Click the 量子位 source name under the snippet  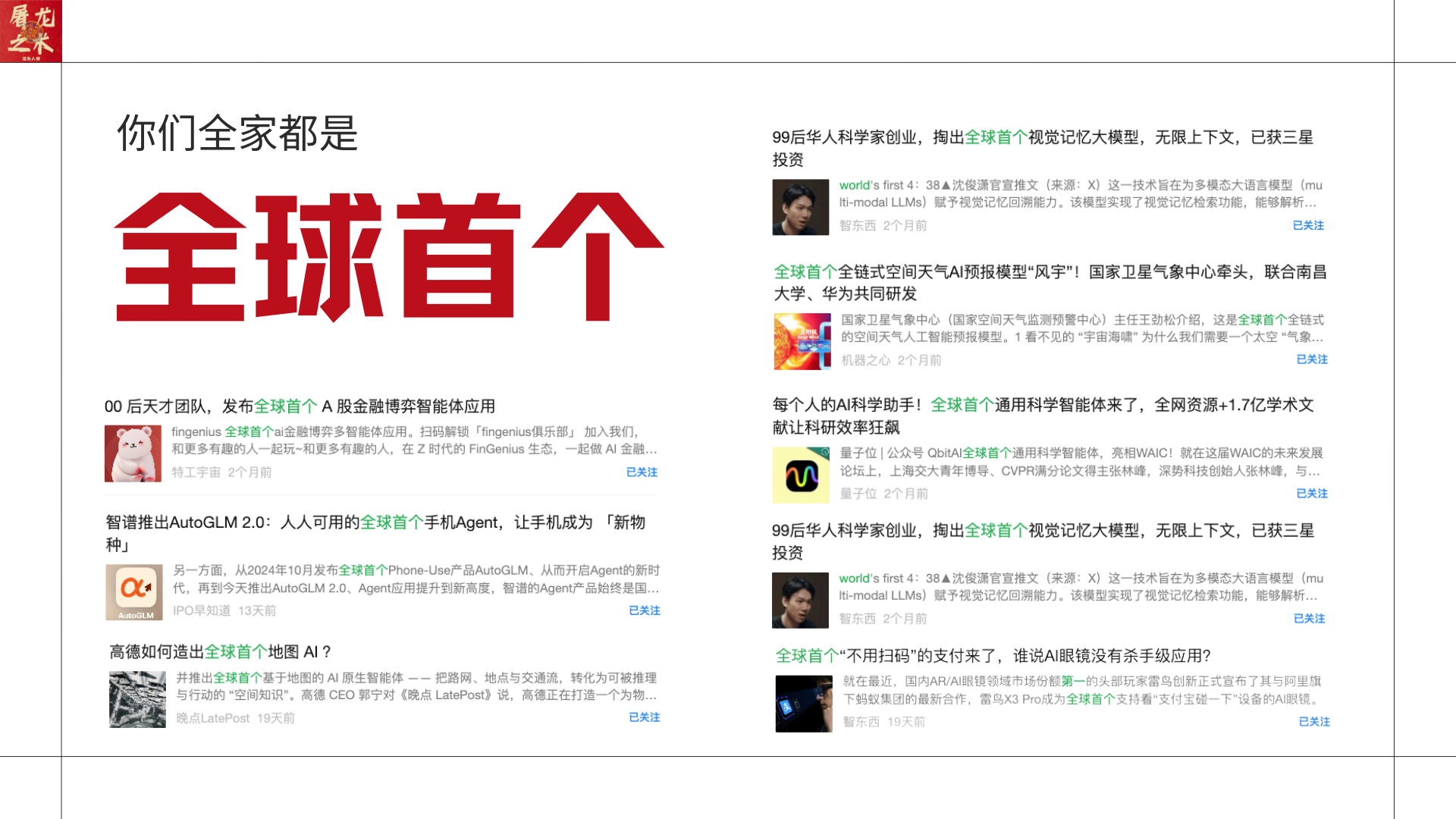(858, 494)
